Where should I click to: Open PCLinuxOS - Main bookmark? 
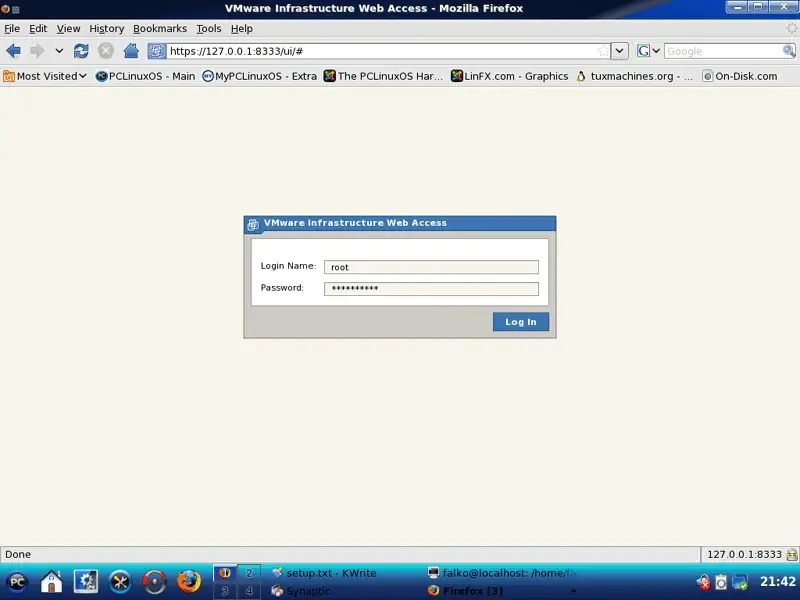145,76
